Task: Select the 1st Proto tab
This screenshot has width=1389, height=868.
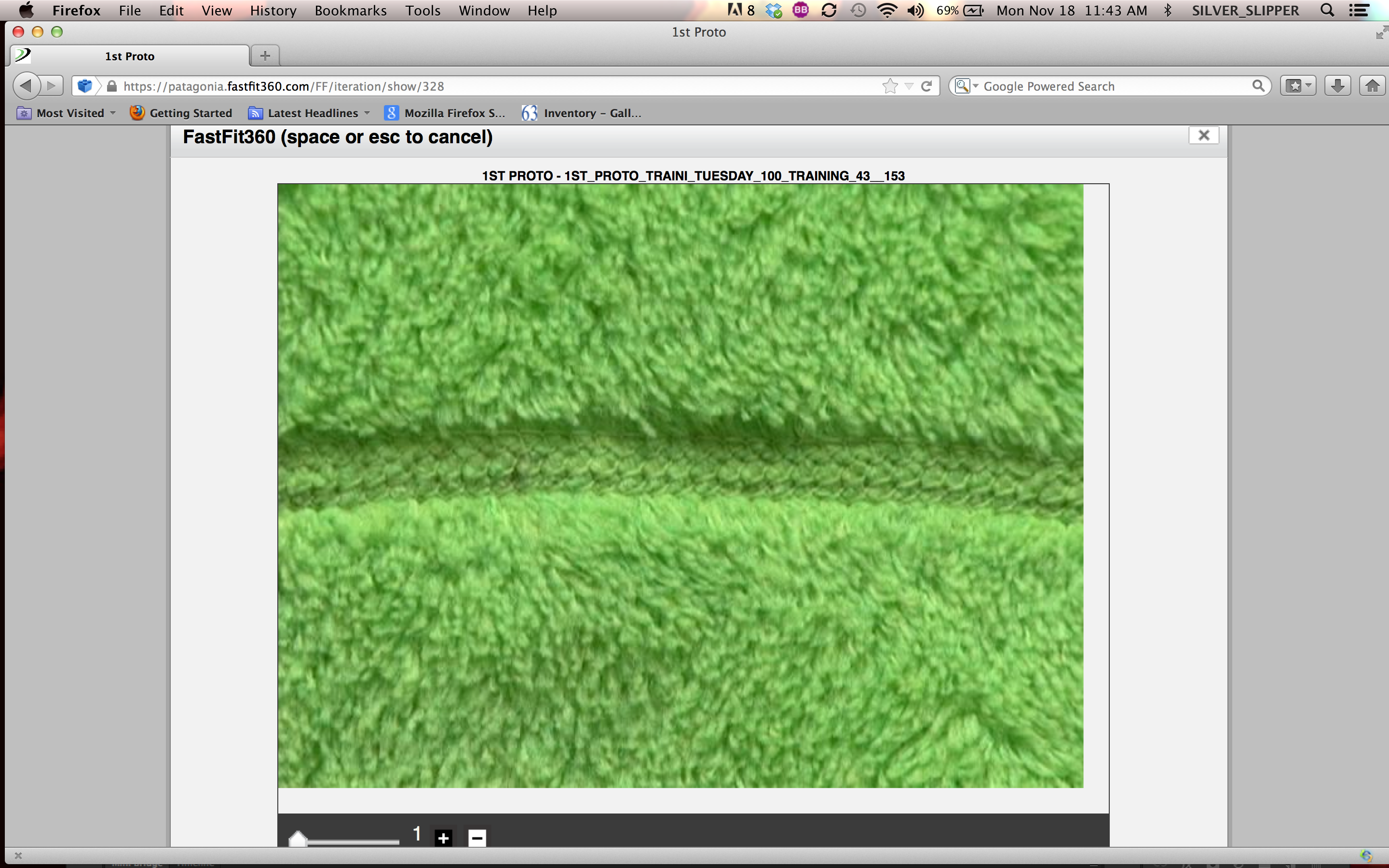Action: click(x=130, y=55)
